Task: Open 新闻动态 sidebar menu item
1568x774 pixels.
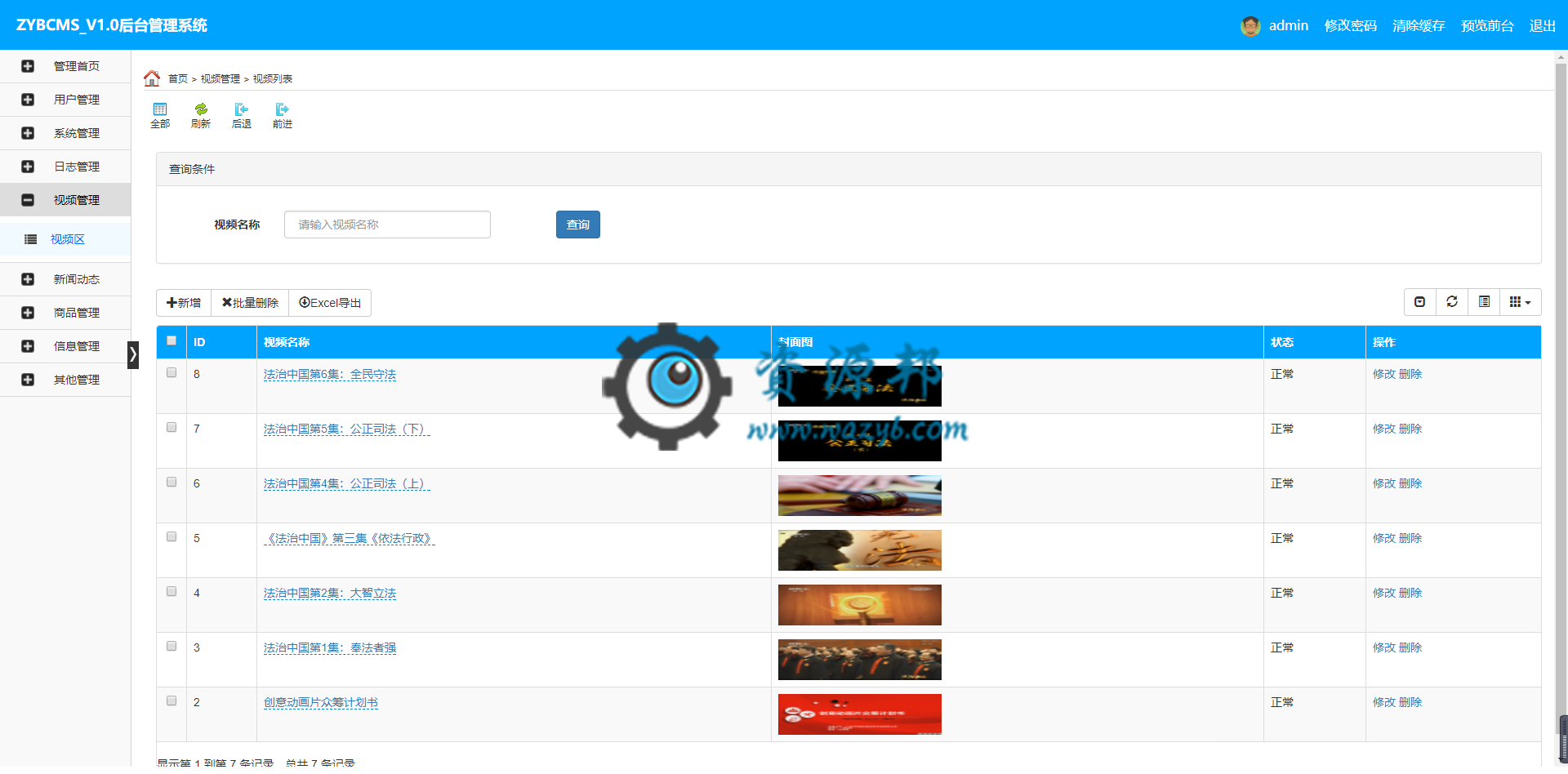Action: tap(65, 279)
